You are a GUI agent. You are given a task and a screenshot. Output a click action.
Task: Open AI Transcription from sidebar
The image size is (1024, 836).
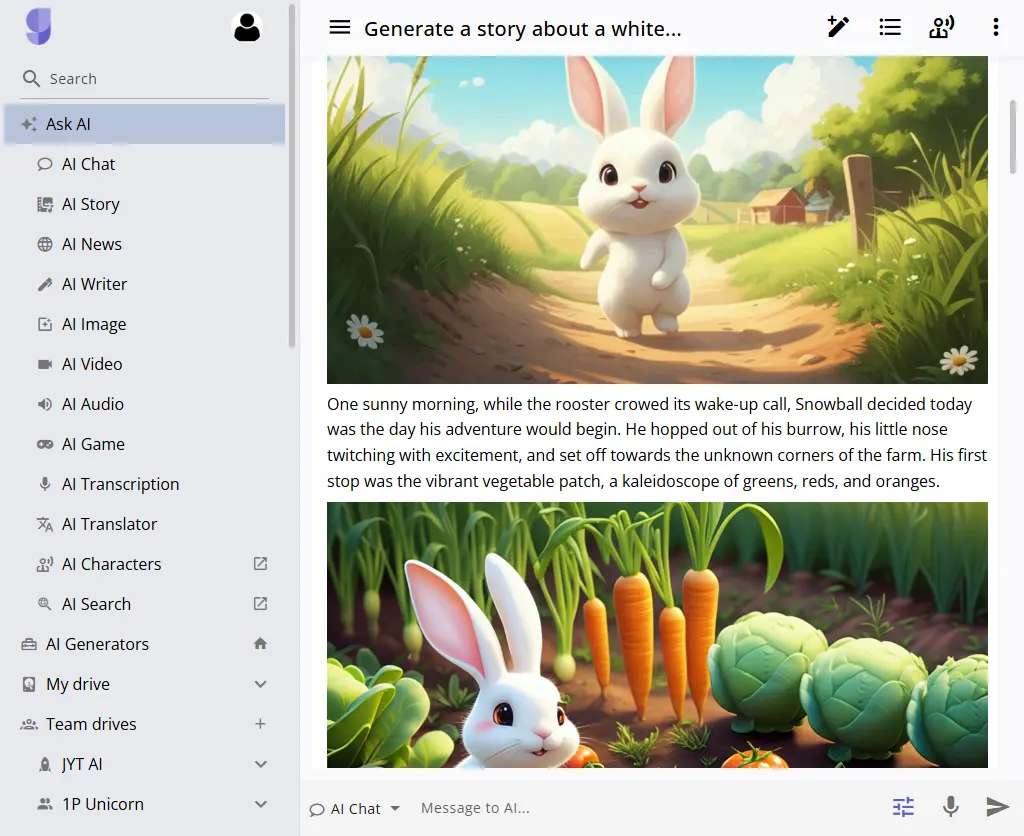(x=144, y=484)
